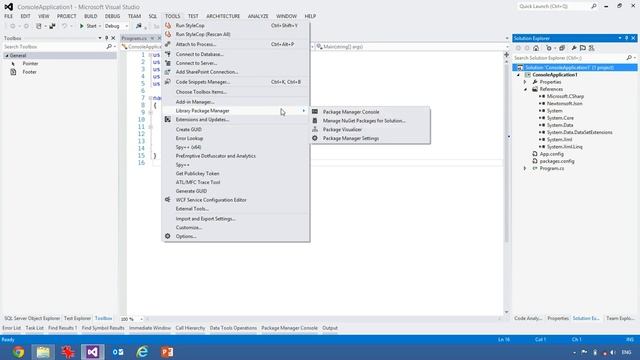Click the Properties wrench in Solution Explorer toolbar

(573, 48)
